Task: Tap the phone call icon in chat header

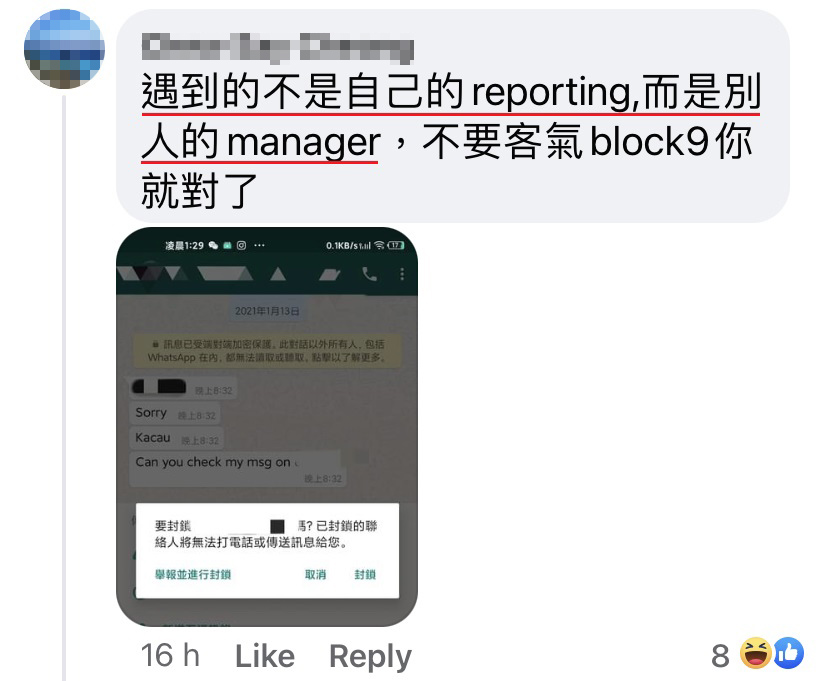Action: click(x=369, y=273)
